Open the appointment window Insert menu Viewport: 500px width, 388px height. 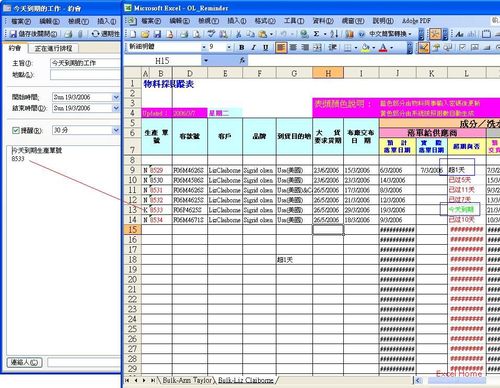pos(107,21)
